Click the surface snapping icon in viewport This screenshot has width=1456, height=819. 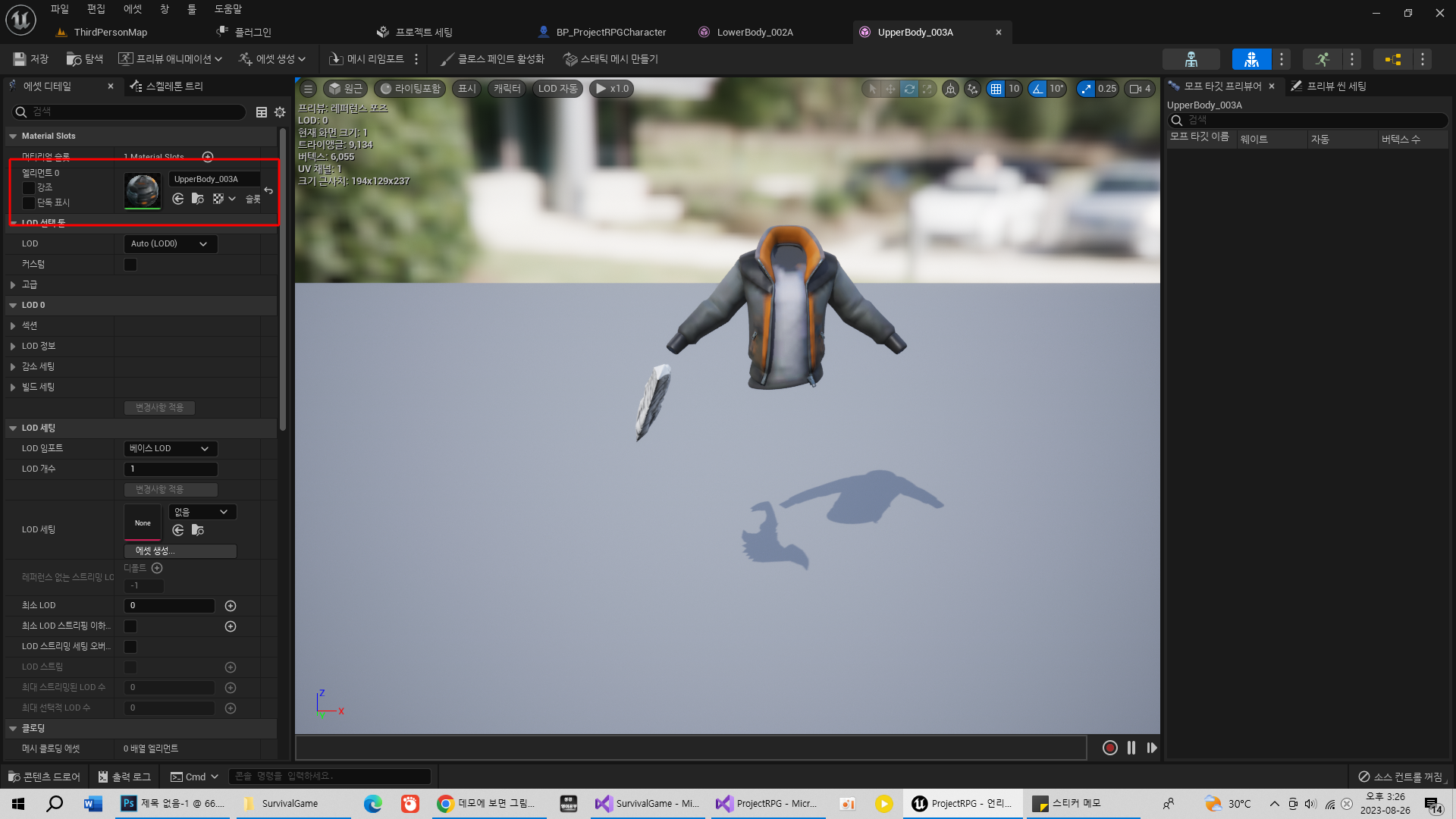point(972,89)
